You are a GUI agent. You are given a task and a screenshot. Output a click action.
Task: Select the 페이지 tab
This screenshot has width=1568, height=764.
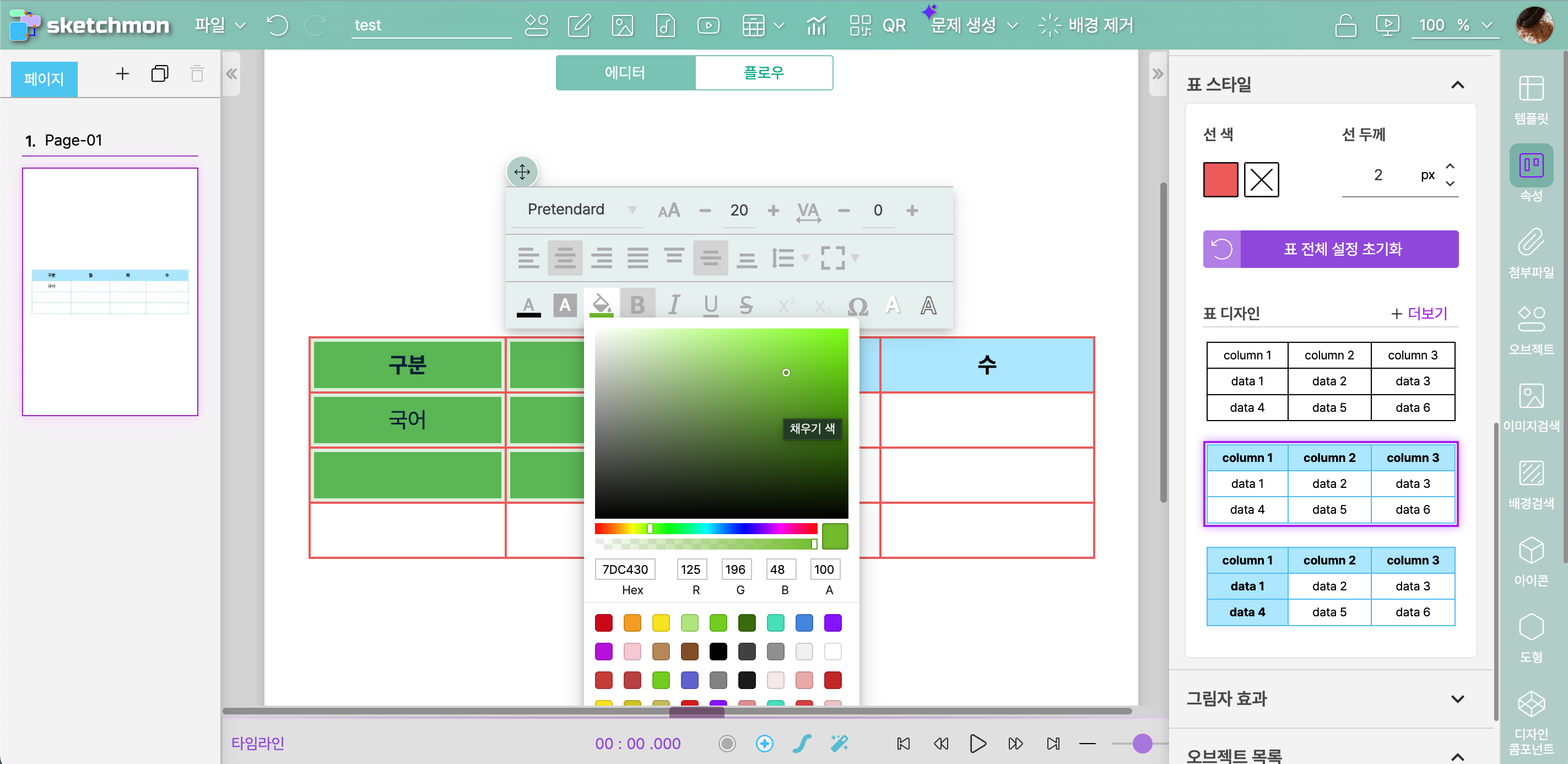coord(44,78)
